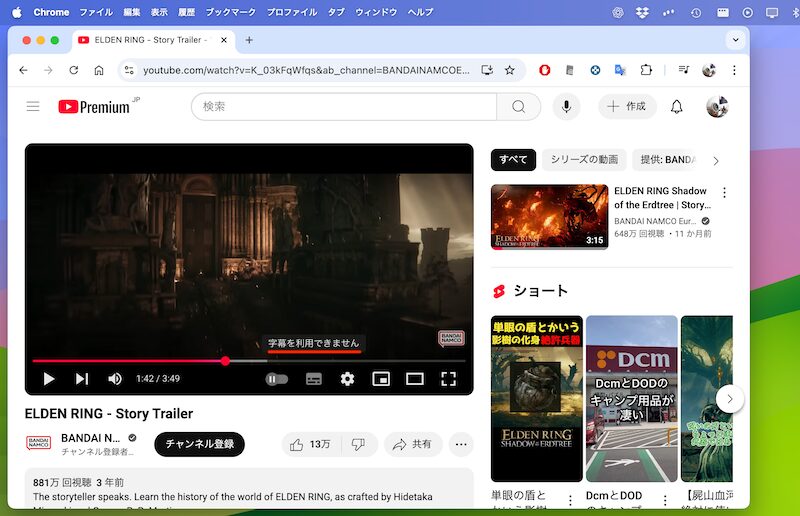Open BANDAI N... channel name under video
This screenshot has width=800, height=516.
91,438
